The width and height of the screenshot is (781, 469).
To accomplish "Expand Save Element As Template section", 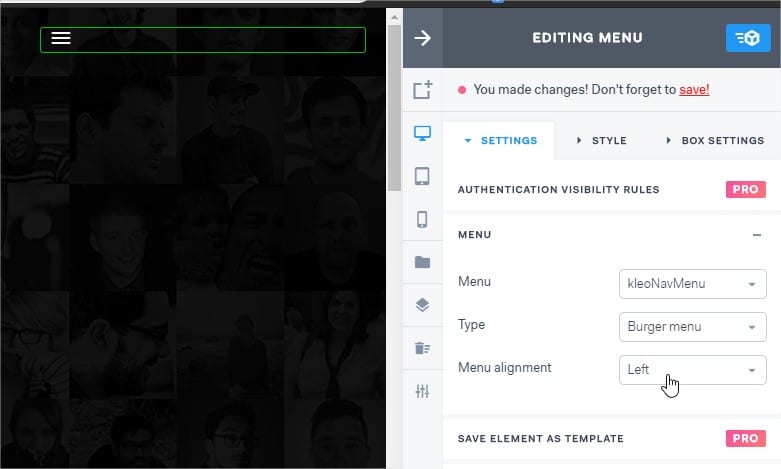I will [x=612, y=439].
